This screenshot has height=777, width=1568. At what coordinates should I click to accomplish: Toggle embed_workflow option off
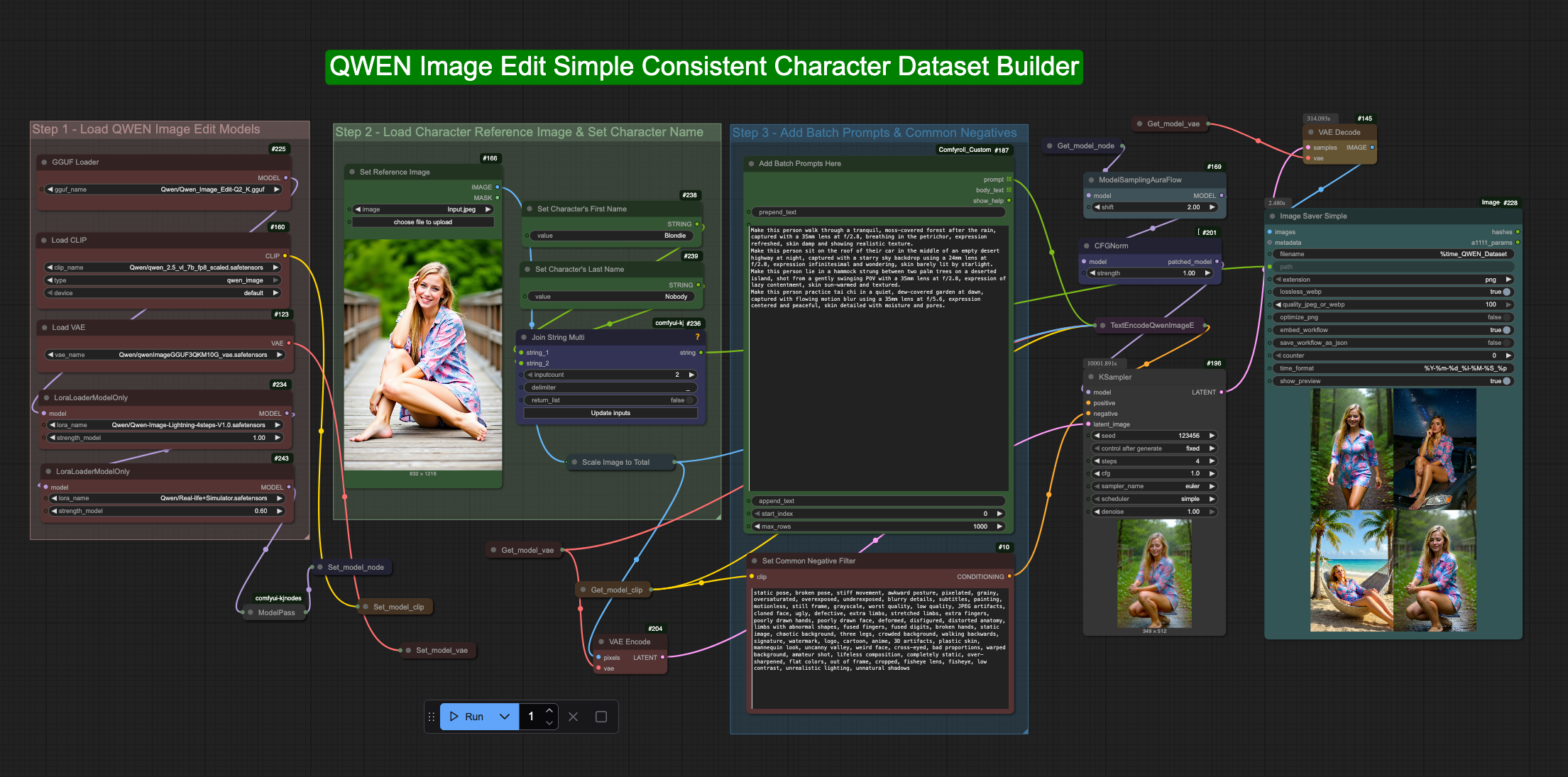(1506, 330)
